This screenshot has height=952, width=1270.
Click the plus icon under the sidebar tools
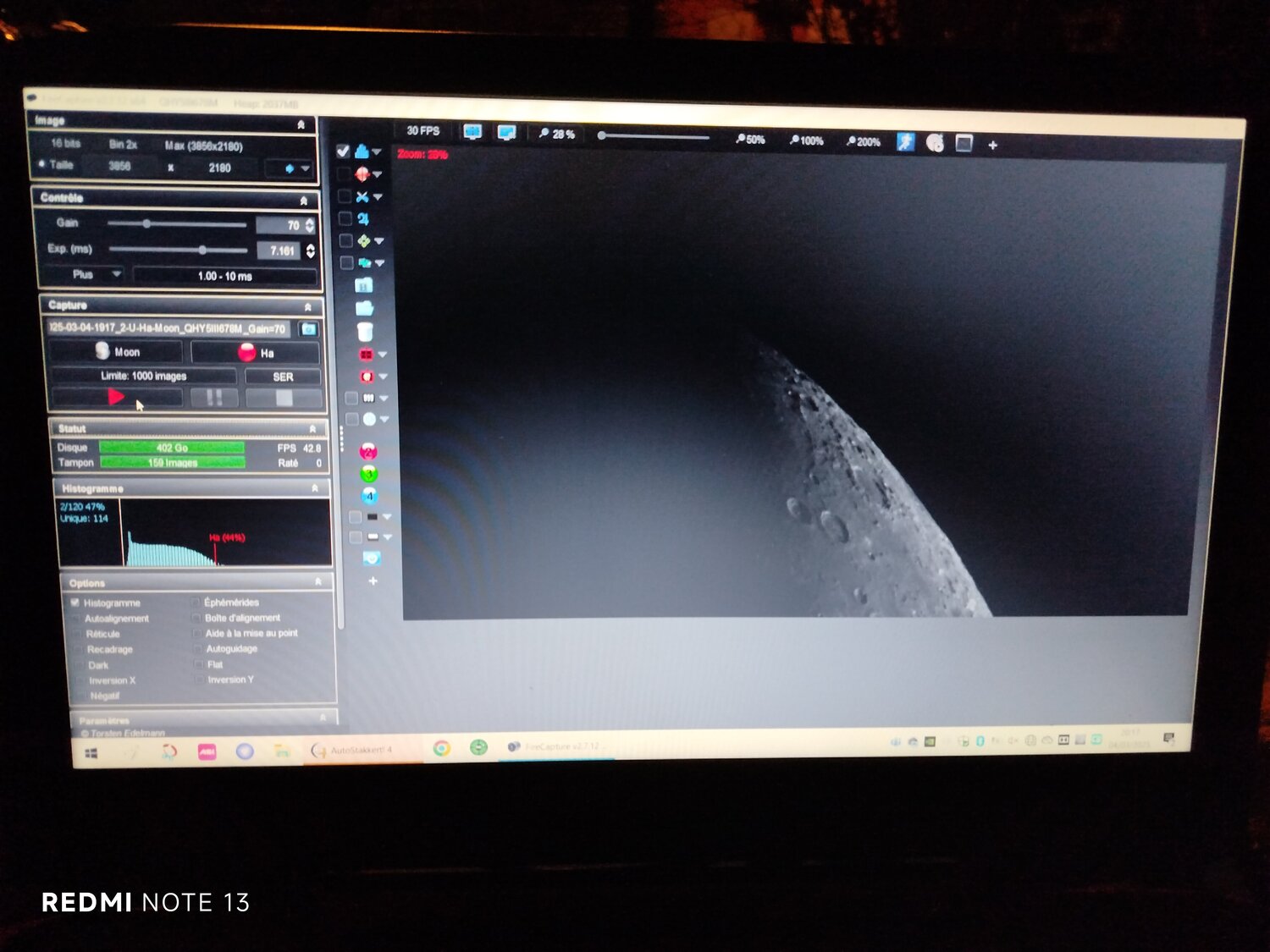pos(373,581)
